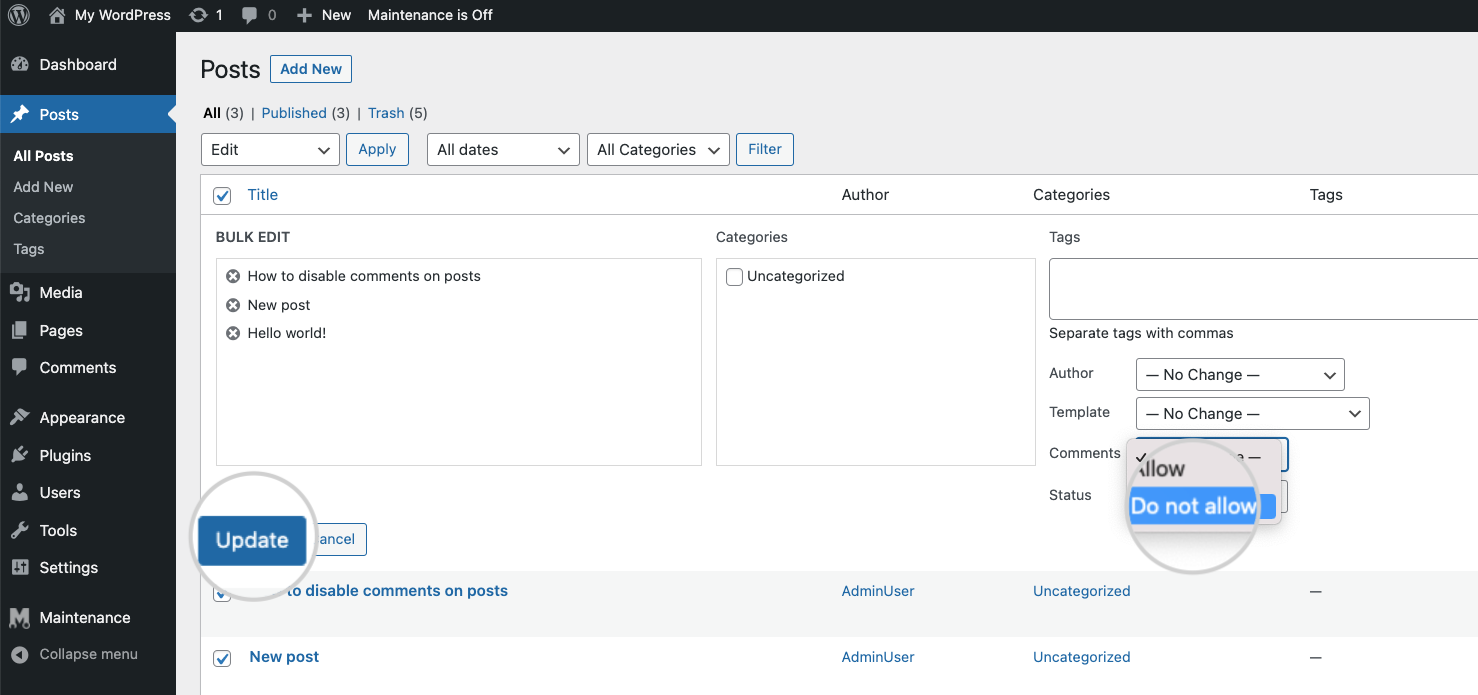Click Add New button next to Posts heading
1478x695 pixels.
[x=311, y=69]
